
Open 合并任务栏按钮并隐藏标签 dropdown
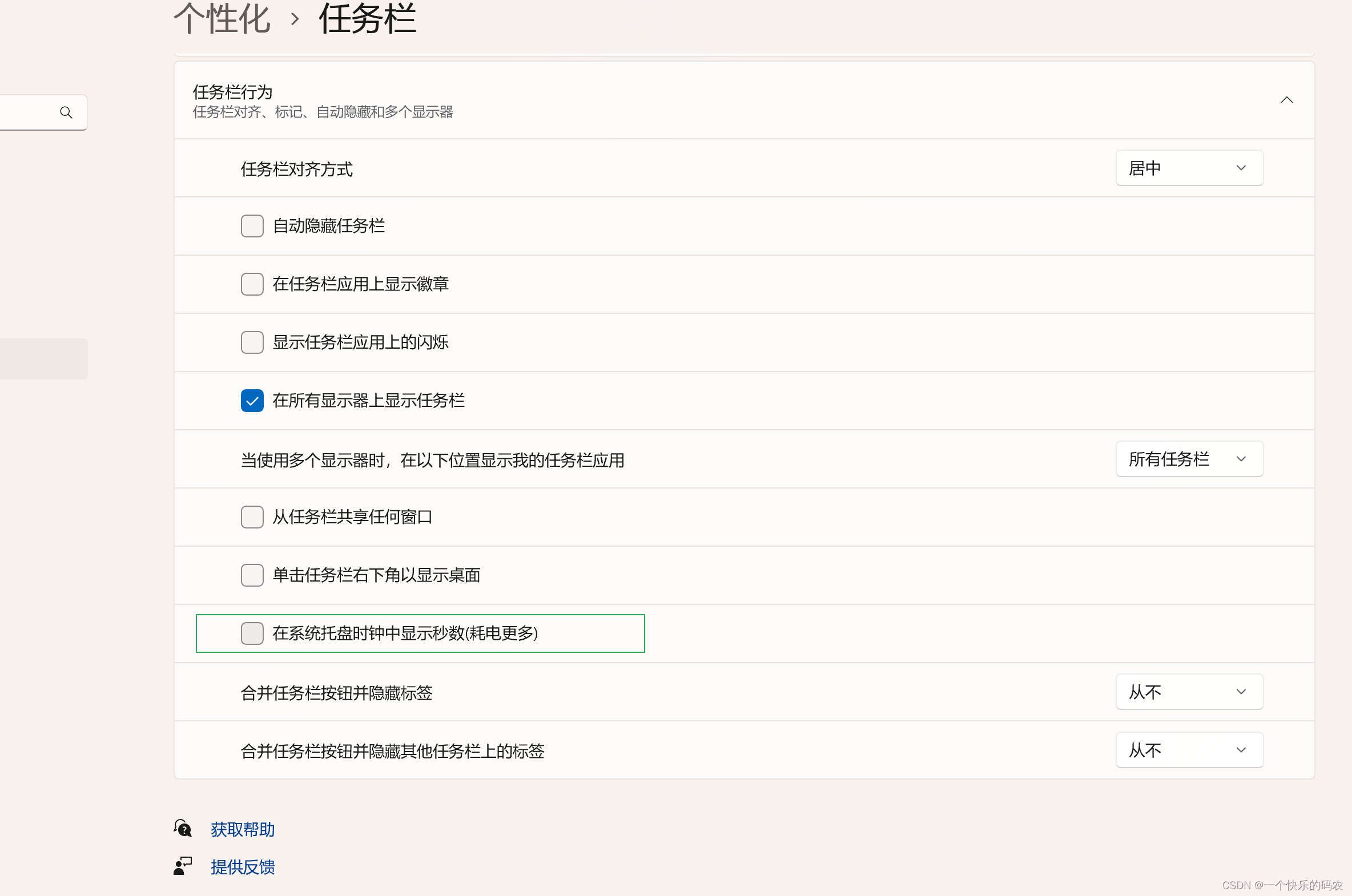tap(1189, 692)
